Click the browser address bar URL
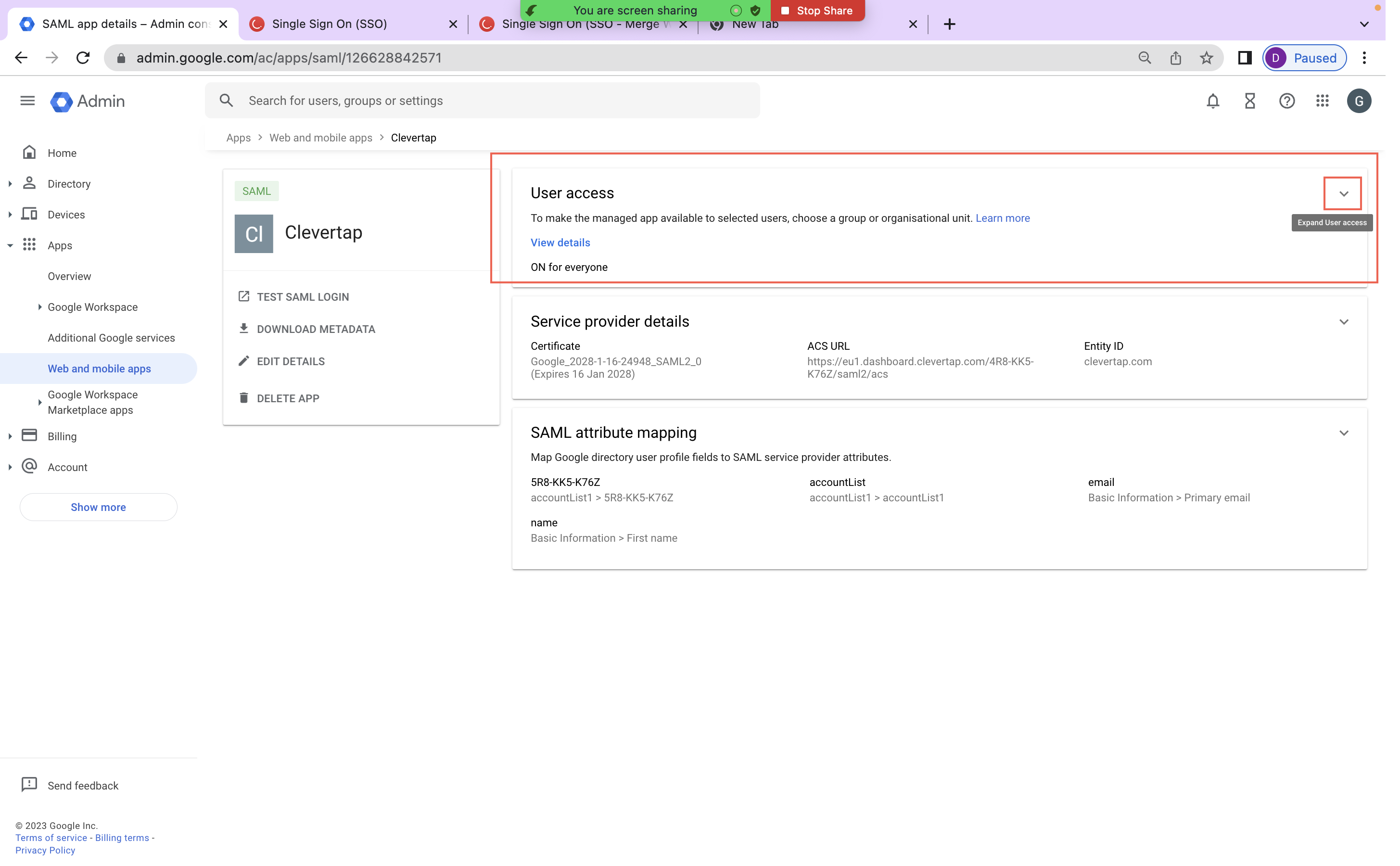 (x=289, y=58)
